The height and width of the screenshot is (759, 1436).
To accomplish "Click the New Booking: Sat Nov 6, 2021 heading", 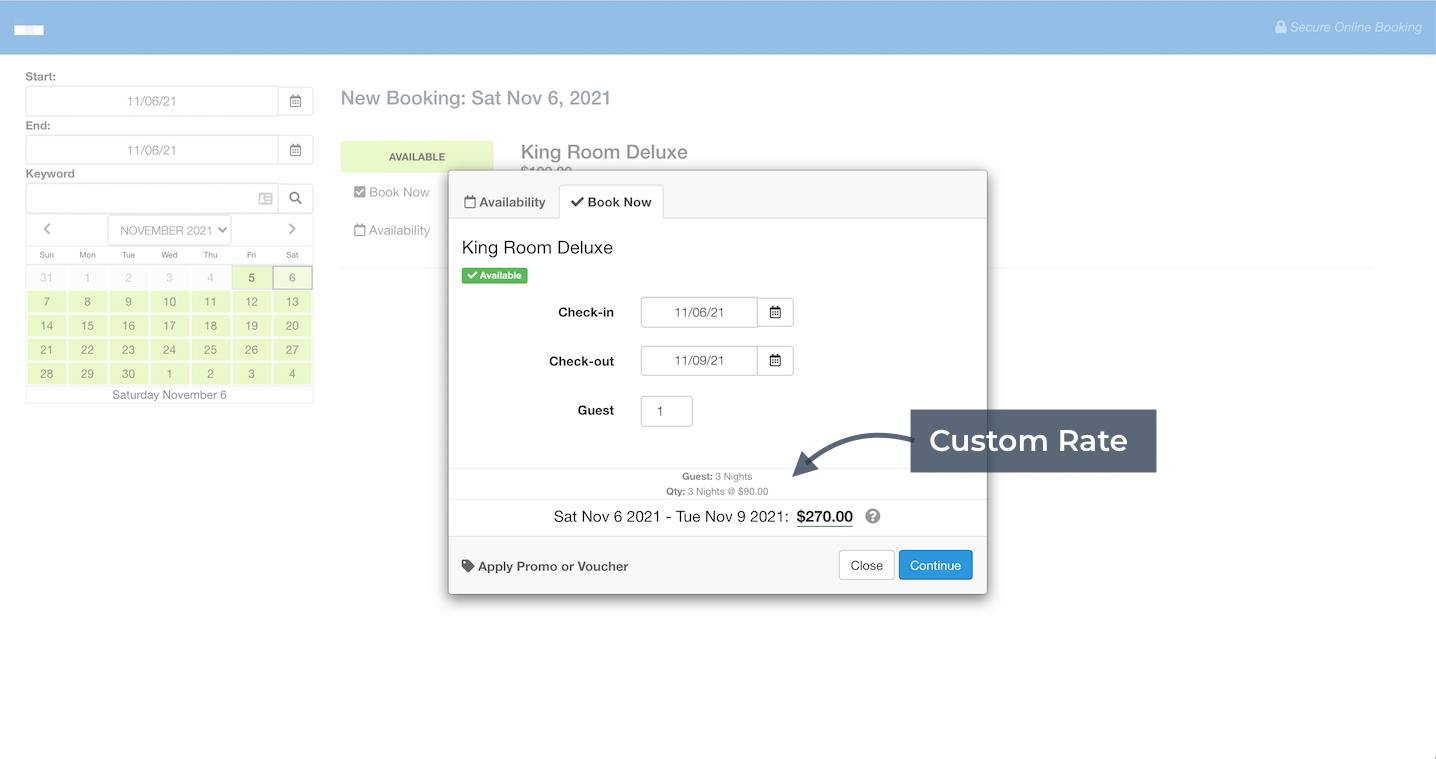I will point(476,98).
